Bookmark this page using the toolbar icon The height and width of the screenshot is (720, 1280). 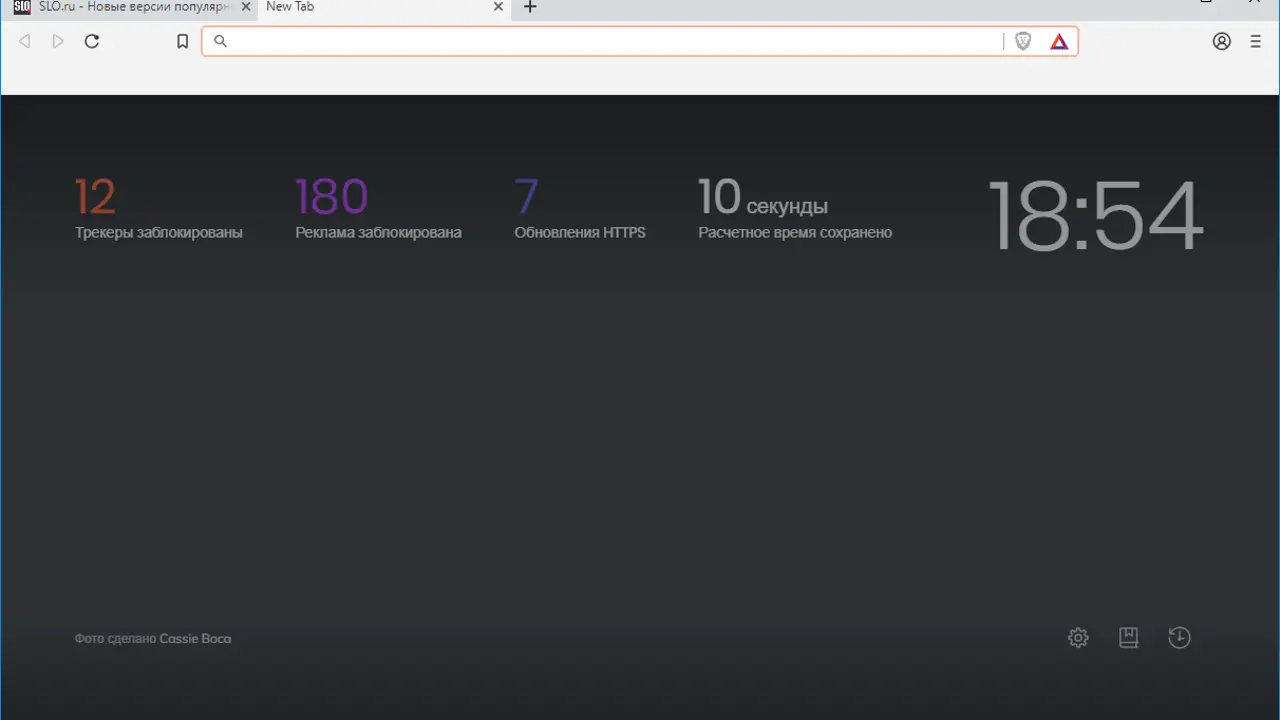coord(182,41)
